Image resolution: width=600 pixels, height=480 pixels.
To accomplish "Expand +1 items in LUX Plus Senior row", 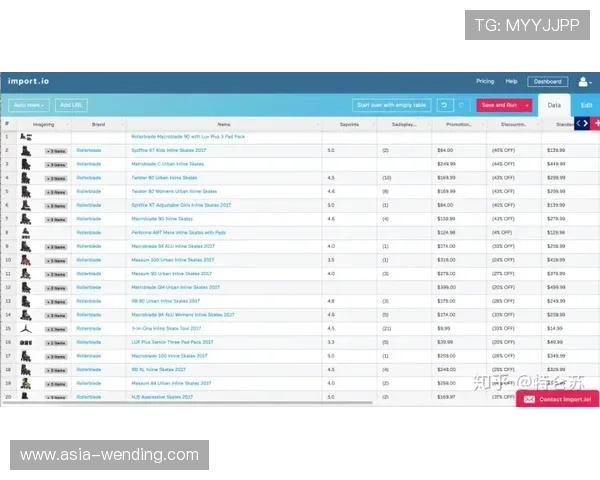I will [x=56, y=343].
